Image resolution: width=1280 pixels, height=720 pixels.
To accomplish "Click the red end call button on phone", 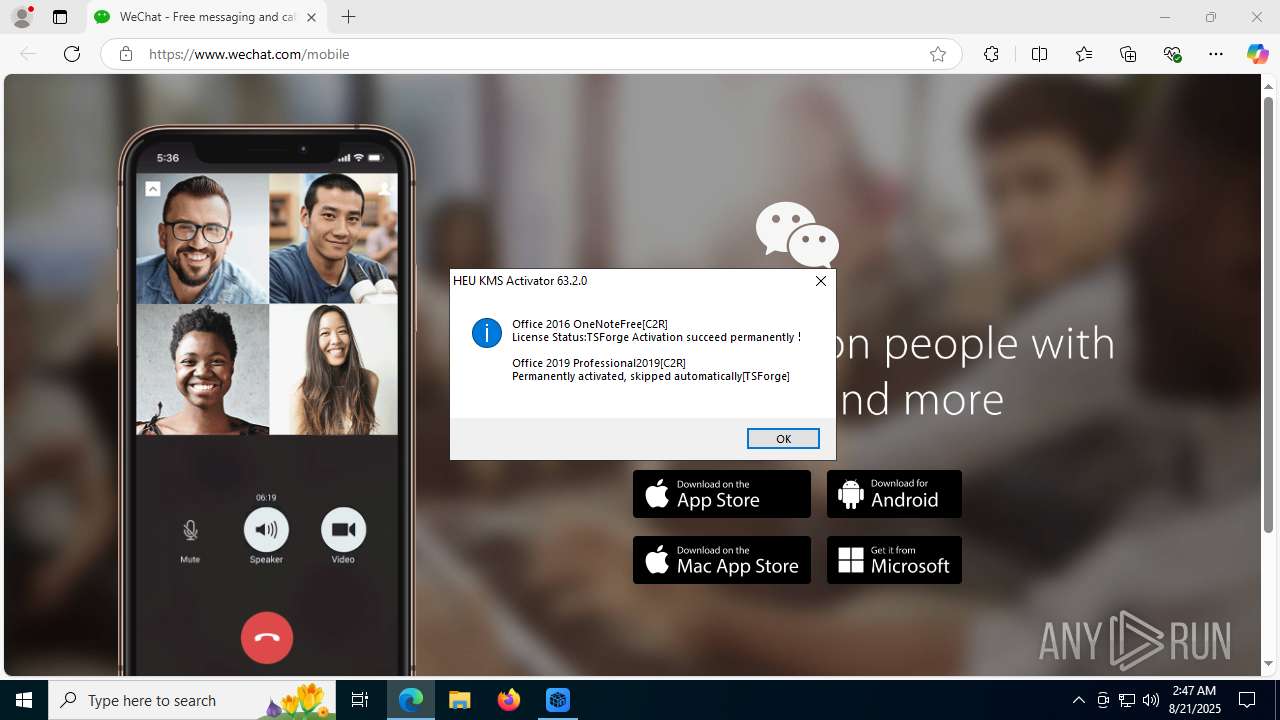I will click(x=267, y=637).
